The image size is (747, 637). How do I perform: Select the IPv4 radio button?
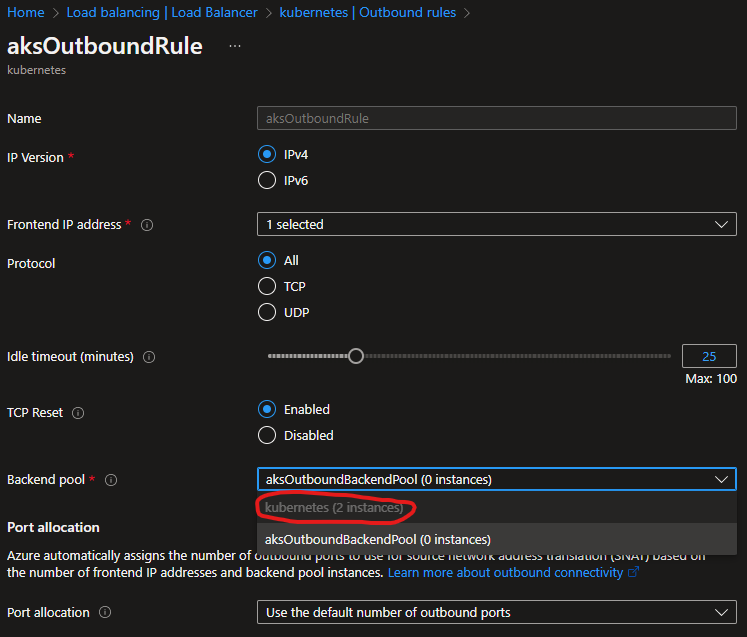pos(267,154)
